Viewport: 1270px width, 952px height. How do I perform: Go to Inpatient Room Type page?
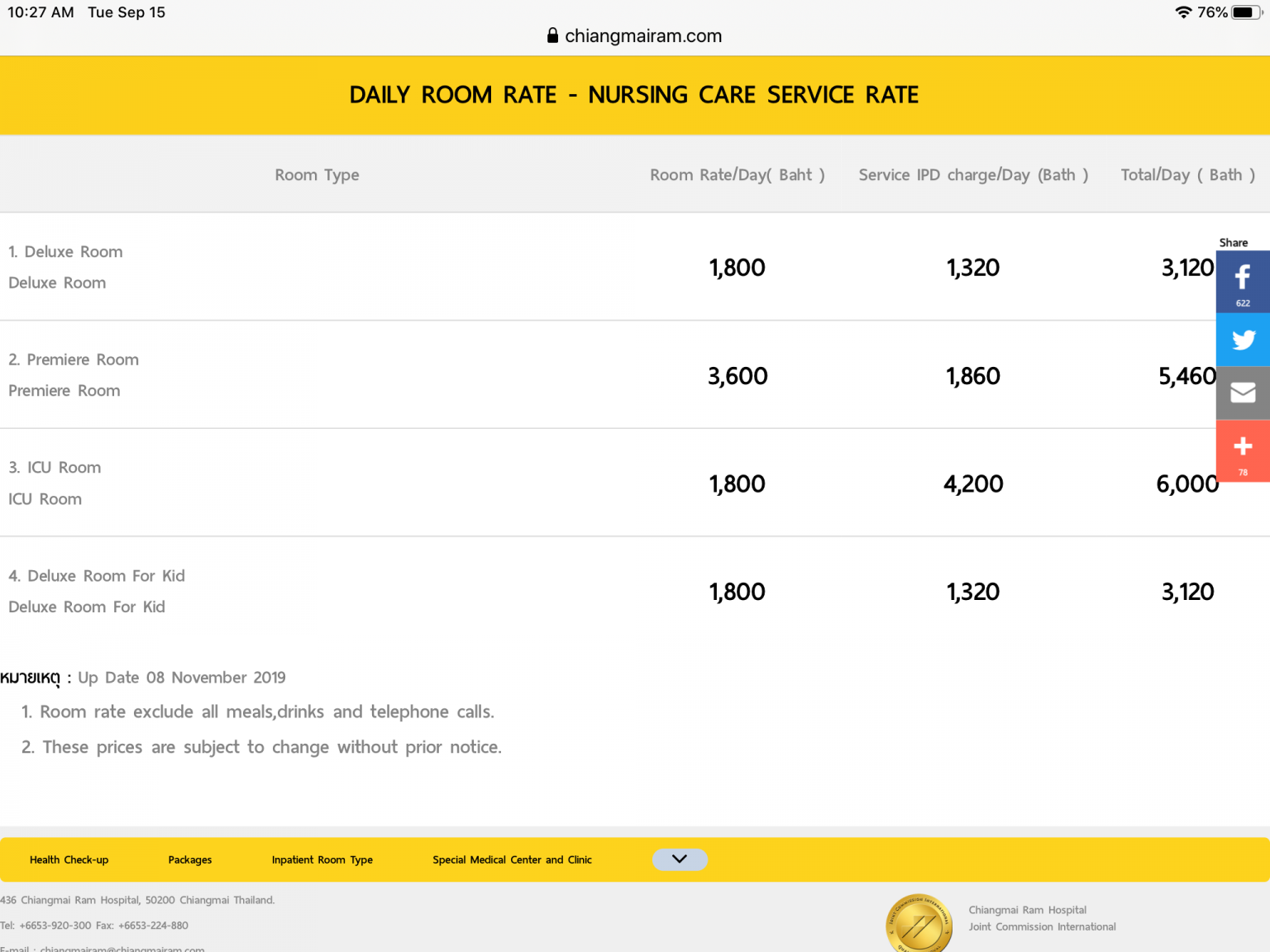[322, 859]
